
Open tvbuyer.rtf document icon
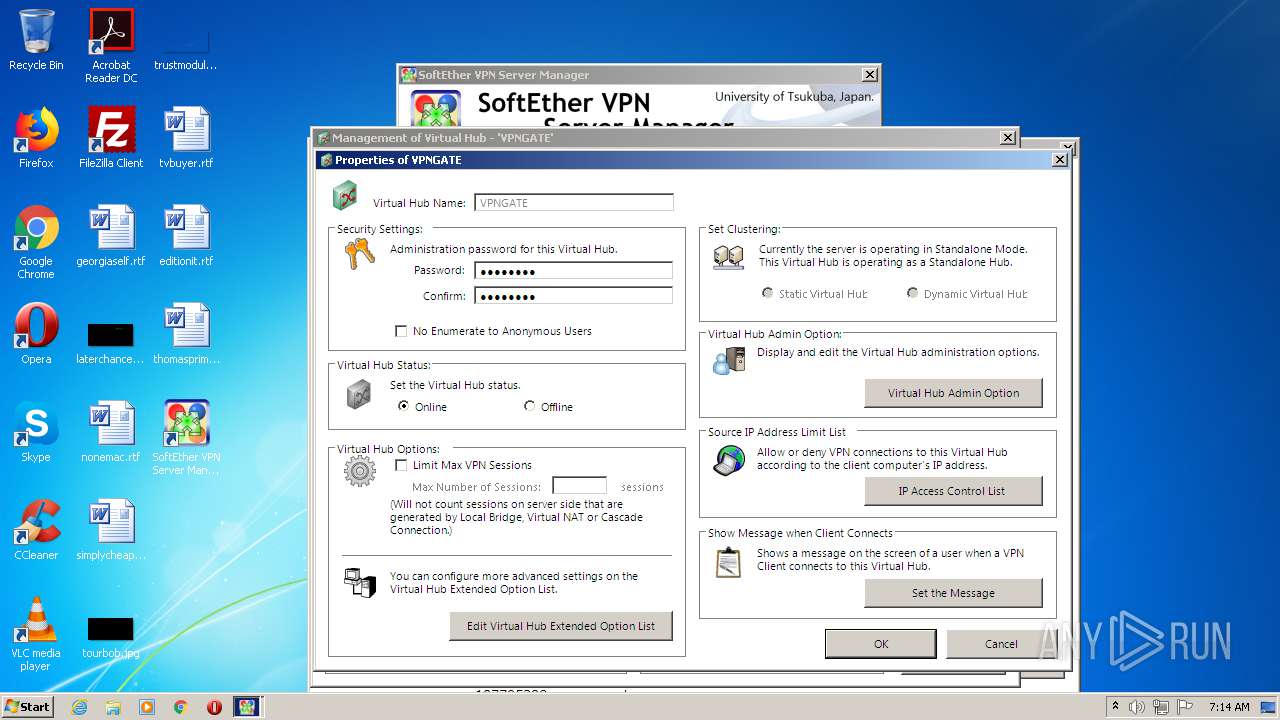click(186, 138)
